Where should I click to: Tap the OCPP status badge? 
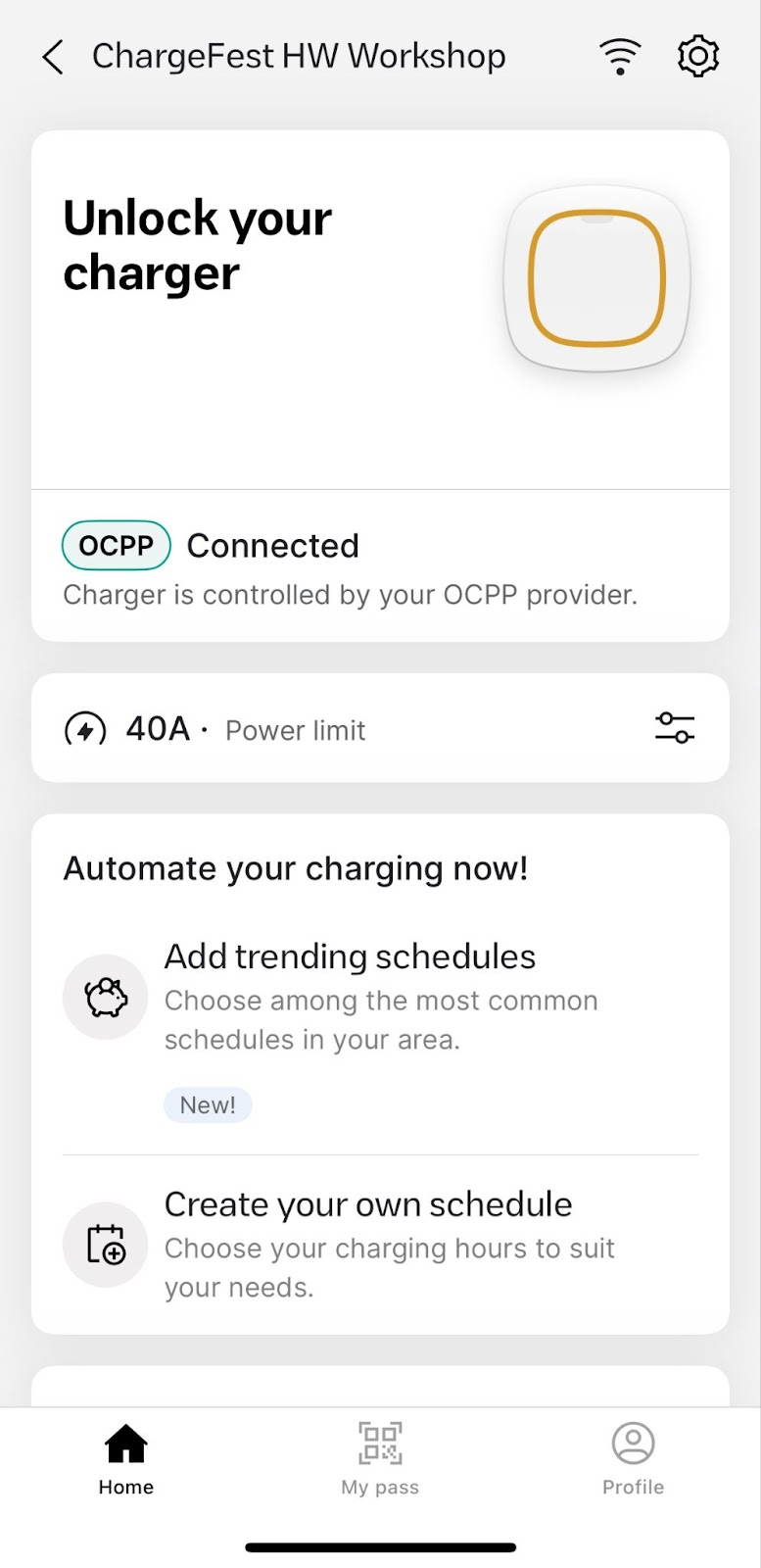click(117, 546)
